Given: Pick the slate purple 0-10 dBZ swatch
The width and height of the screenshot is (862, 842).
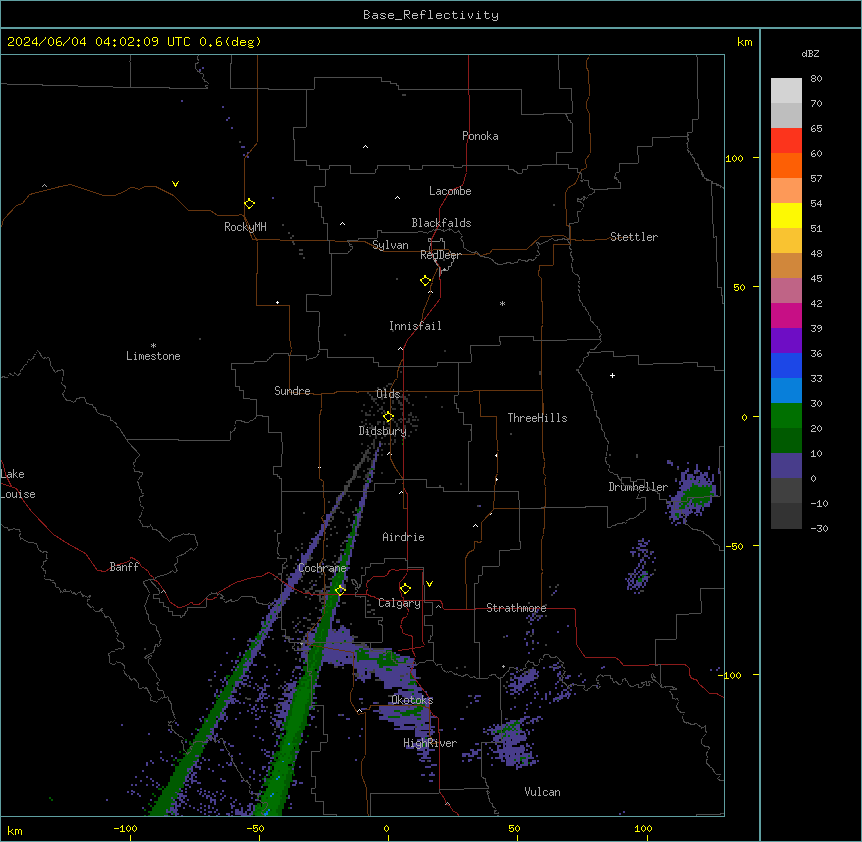Looking at the screenshot, I should [x=786, y=466].
